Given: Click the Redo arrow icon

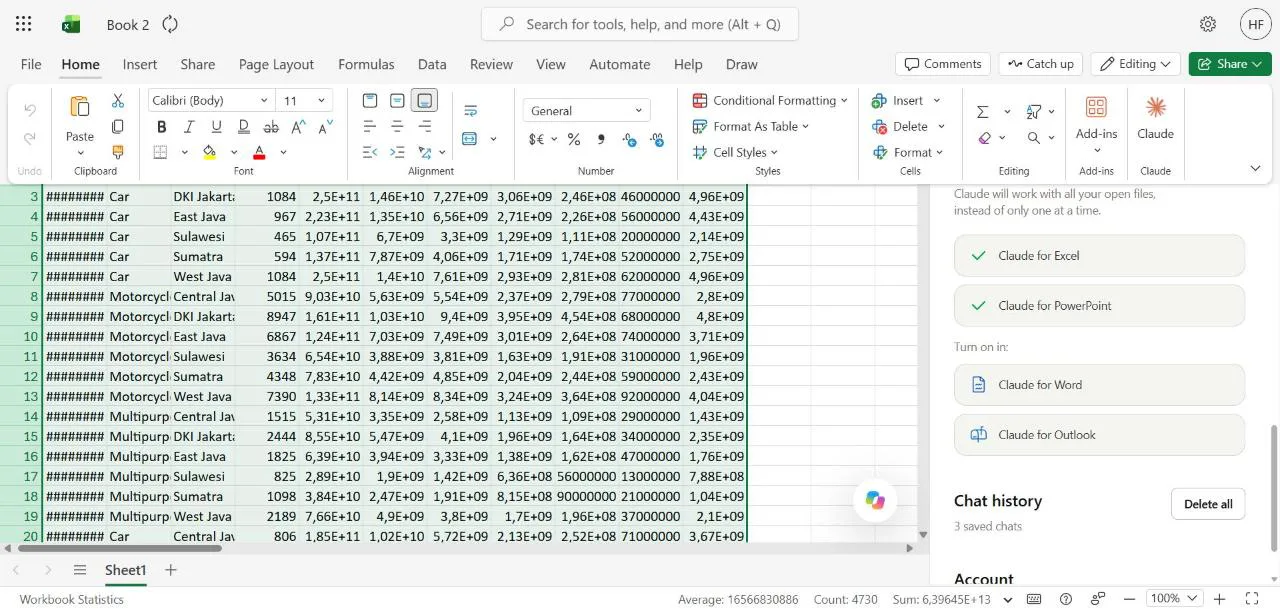Looking at the screenshot, I should pos(30,138).
